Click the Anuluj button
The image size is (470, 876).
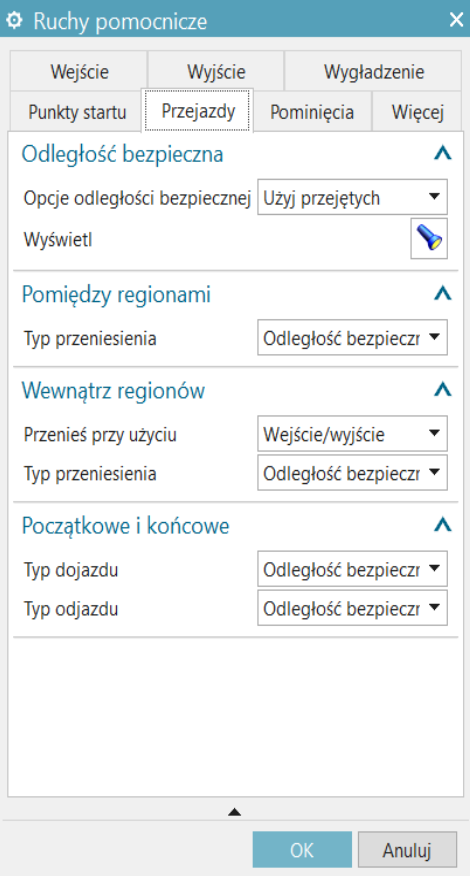407,850
